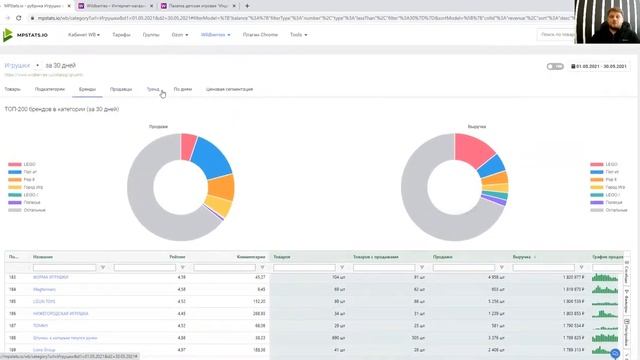Expand the Ozon dropdown menu

tap(180, 35)
